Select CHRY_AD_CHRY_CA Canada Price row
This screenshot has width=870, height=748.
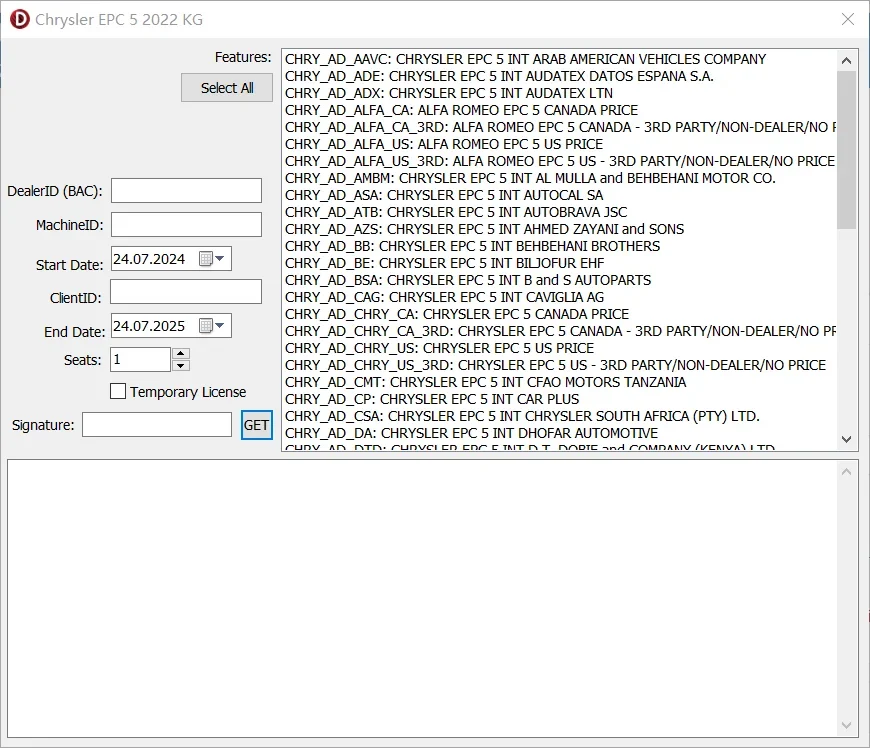[x=559, y=314]
